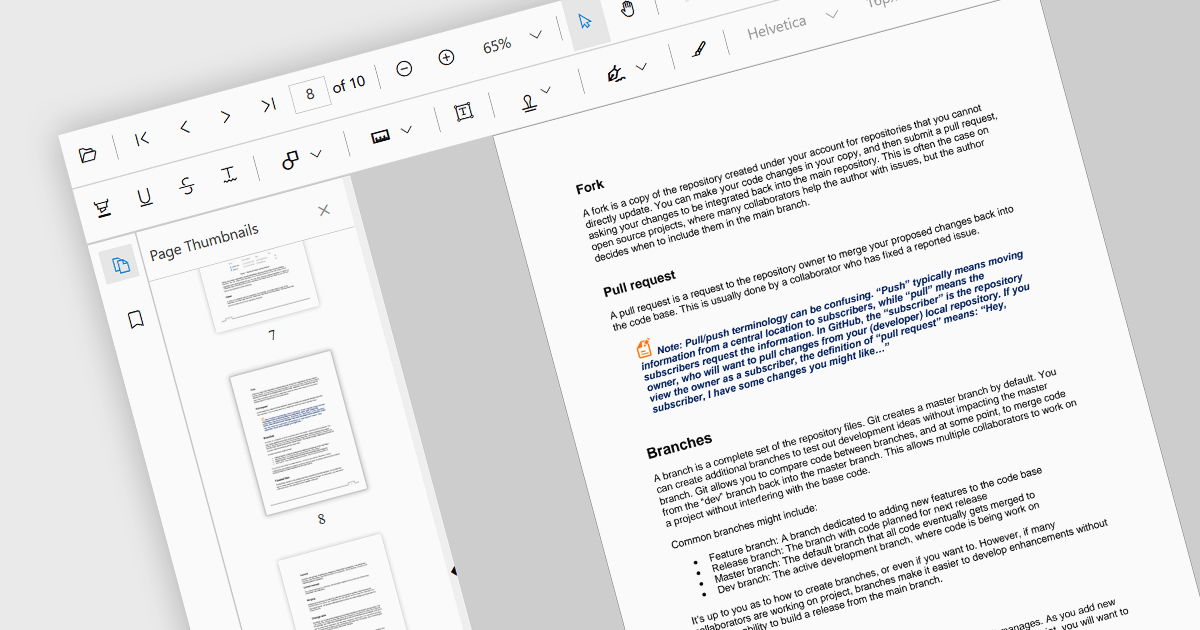1200x630 pixels.
Task: Toggle the underline annotation tool
Action: point(145,198)
